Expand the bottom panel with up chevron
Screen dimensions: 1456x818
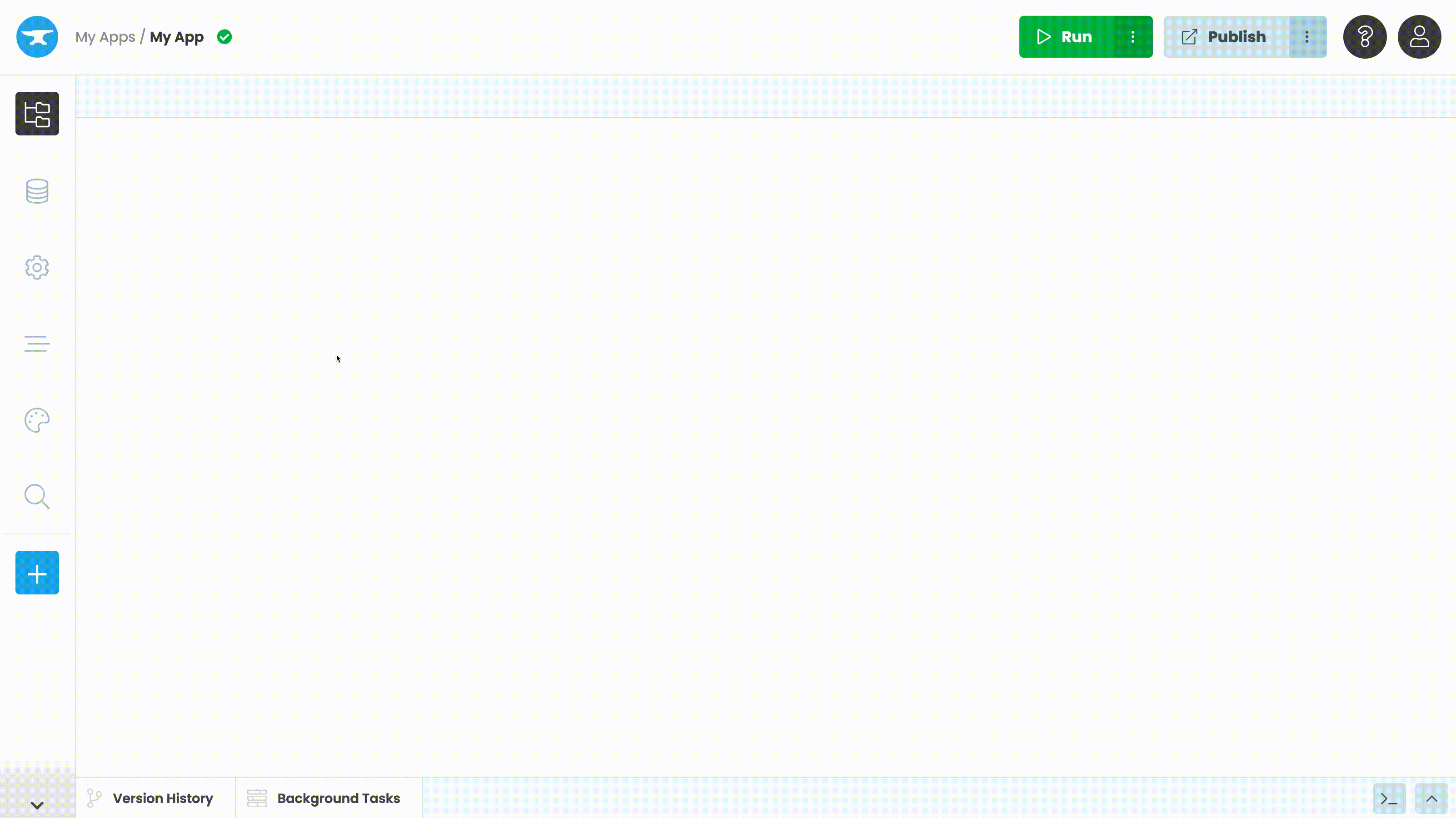click(x=1432, y=799)
